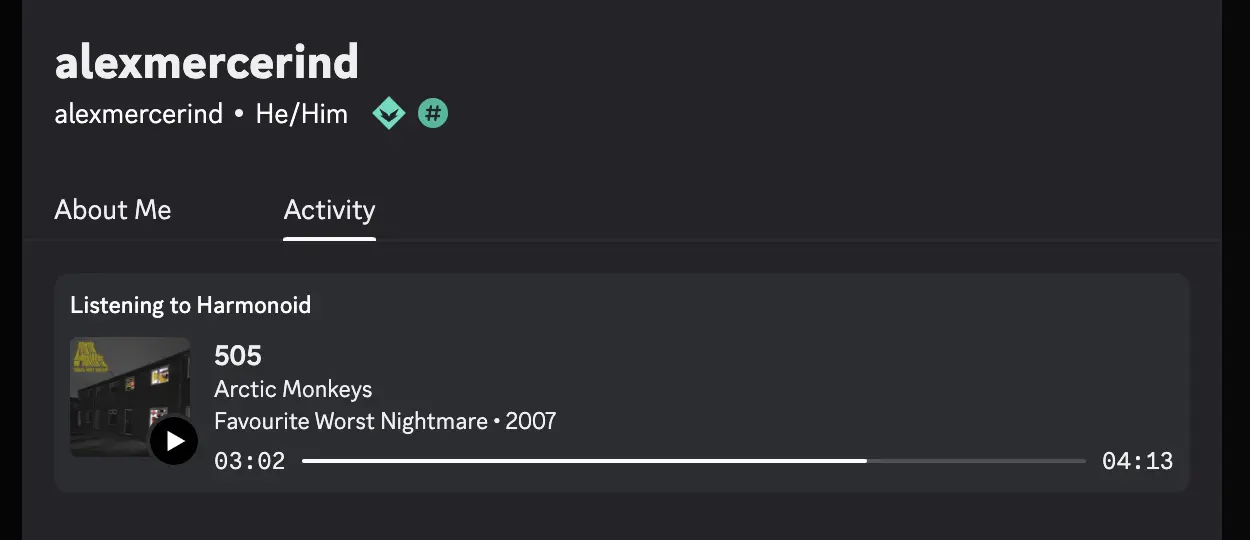Click the 2007 release year
Screen dimensions: 1250x540
click(531, 421)
